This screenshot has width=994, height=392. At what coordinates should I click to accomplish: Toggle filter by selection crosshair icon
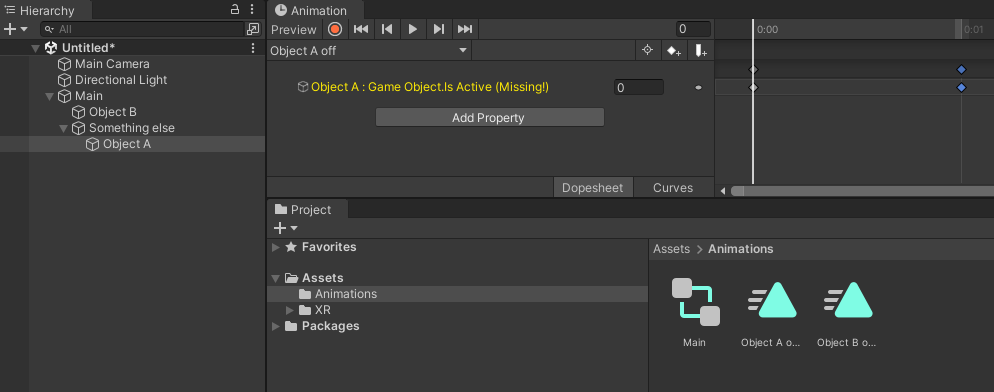coord(647,51)
